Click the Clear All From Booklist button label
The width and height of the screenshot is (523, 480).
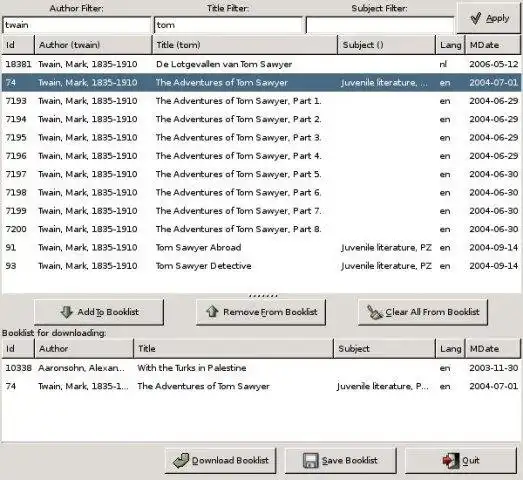(432, 312)
